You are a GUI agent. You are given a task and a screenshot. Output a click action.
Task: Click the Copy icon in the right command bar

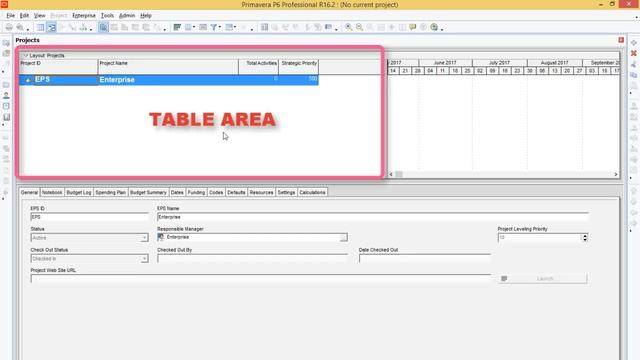point(633,75)
